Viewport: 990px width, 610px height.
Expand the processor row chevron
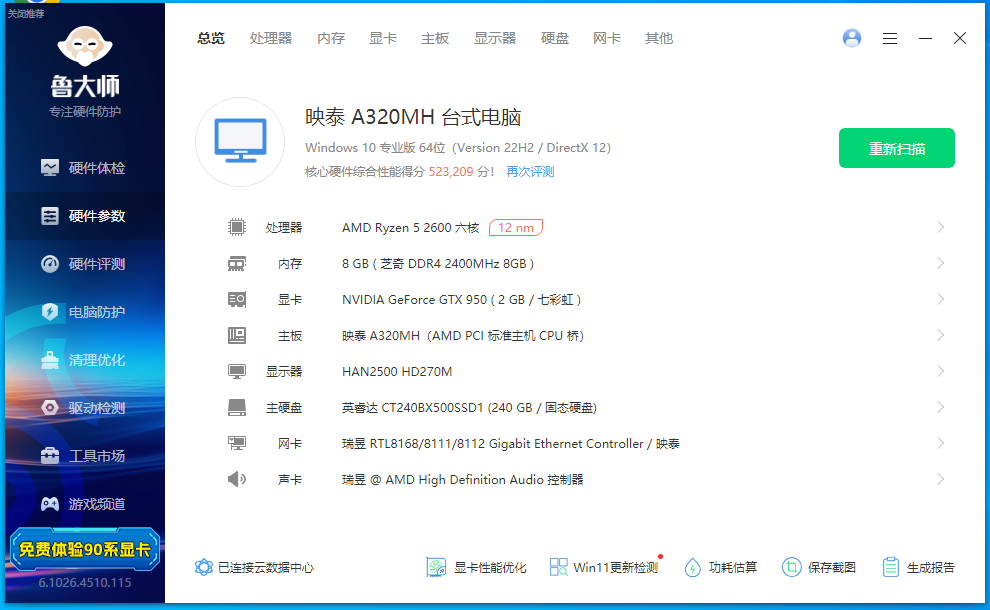point(940,227)
